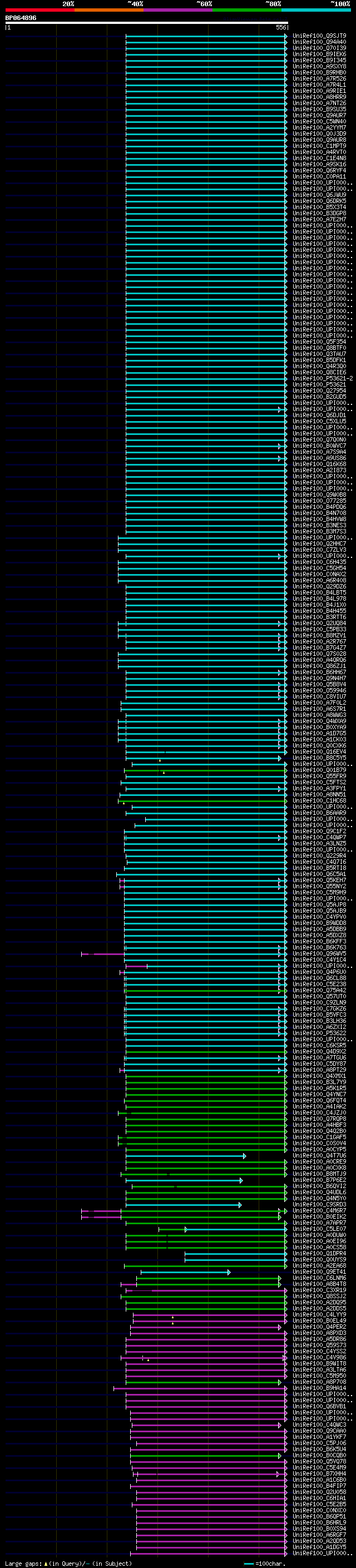Select hit label UniRef100_Q229R4
Image resolution: width=356 pixels, height=1568 pixels.
[319, 856]
